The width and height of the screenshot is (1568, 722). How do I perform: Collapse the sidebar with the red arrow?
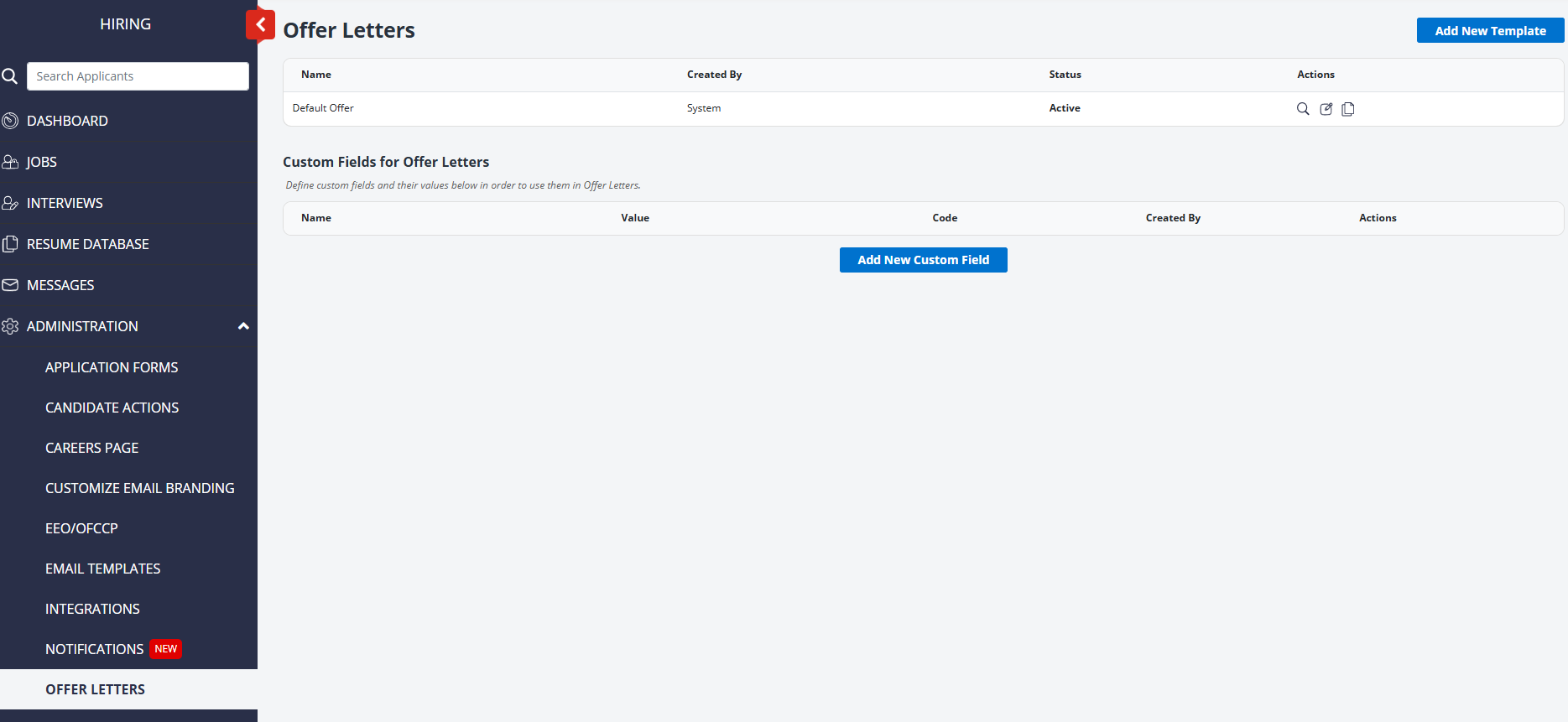point(261,25)
